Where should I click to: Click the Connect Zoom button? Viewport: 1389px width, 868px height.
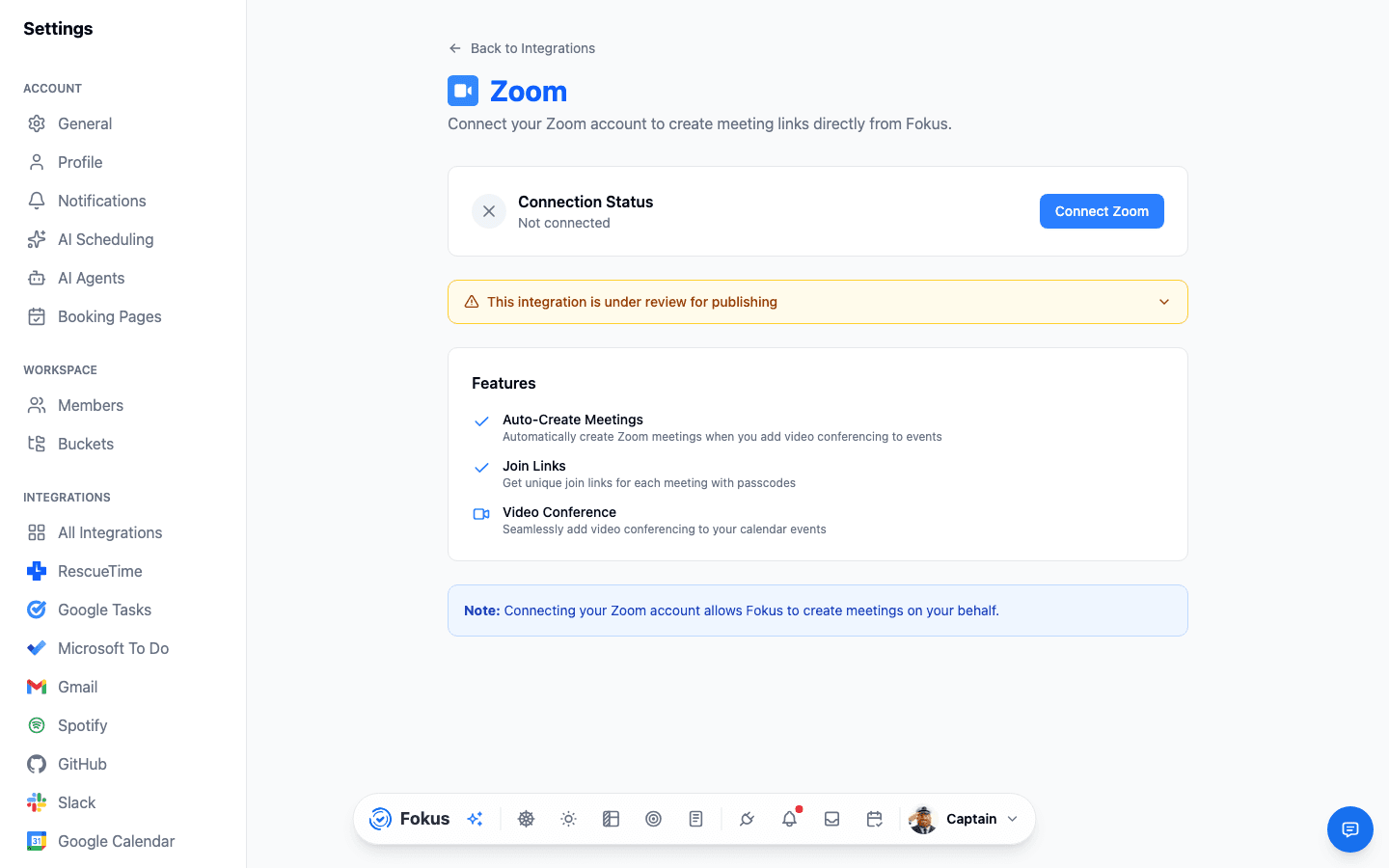(1102, 211)
